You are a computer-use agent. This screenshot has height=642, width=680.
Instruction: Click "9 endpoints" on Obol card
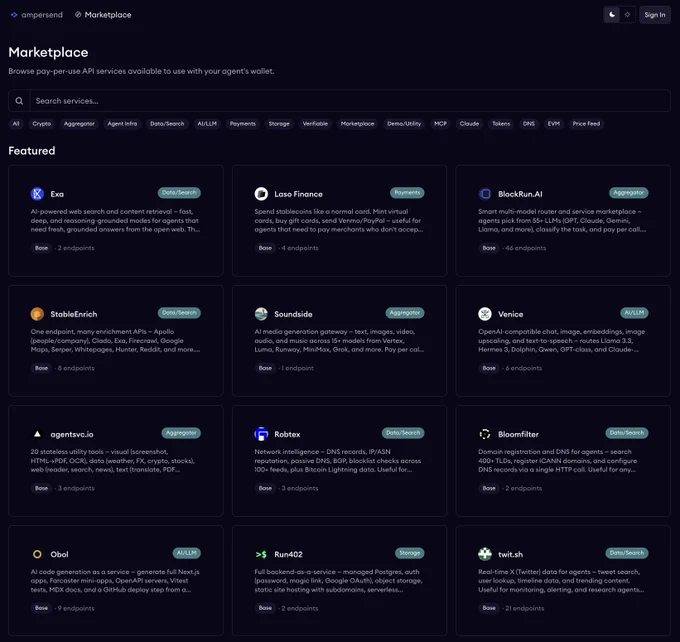coord(76,608)
